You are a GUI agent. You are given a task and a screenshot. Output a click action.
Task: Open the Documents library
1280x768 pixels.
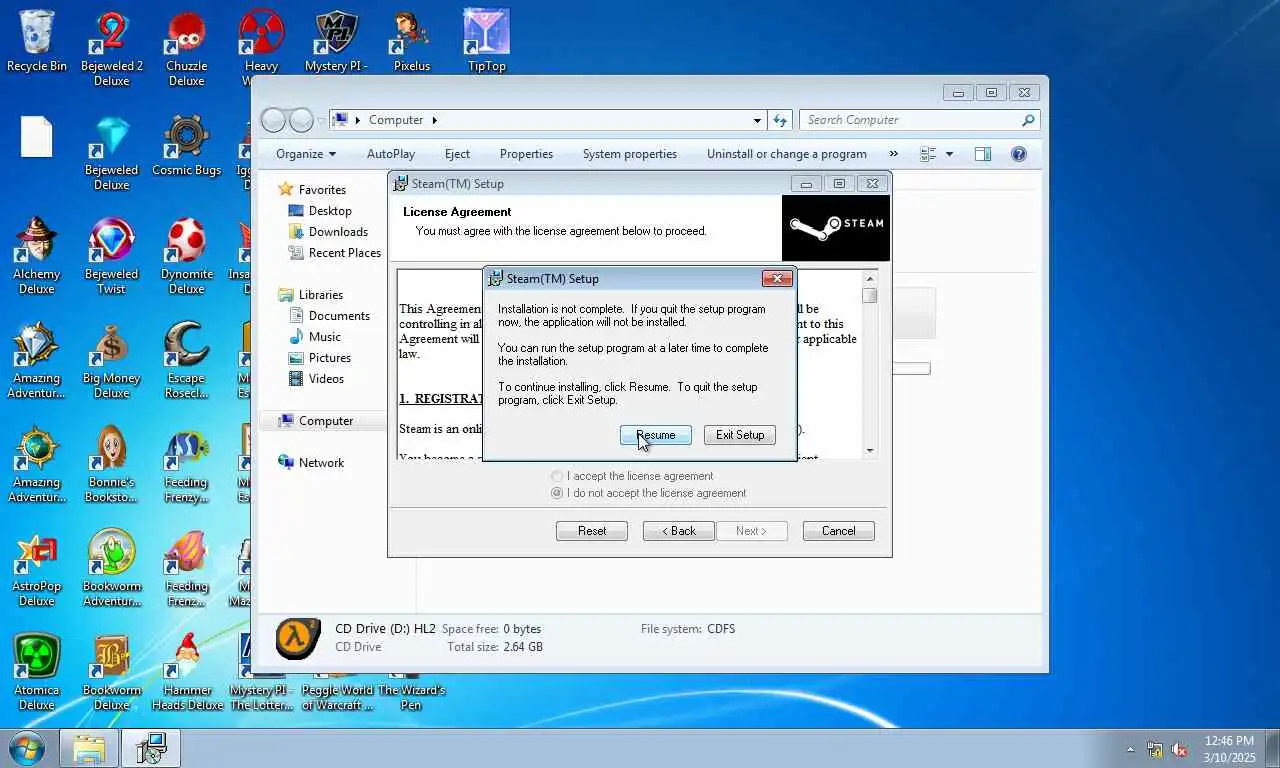click(x=330, y=316)
